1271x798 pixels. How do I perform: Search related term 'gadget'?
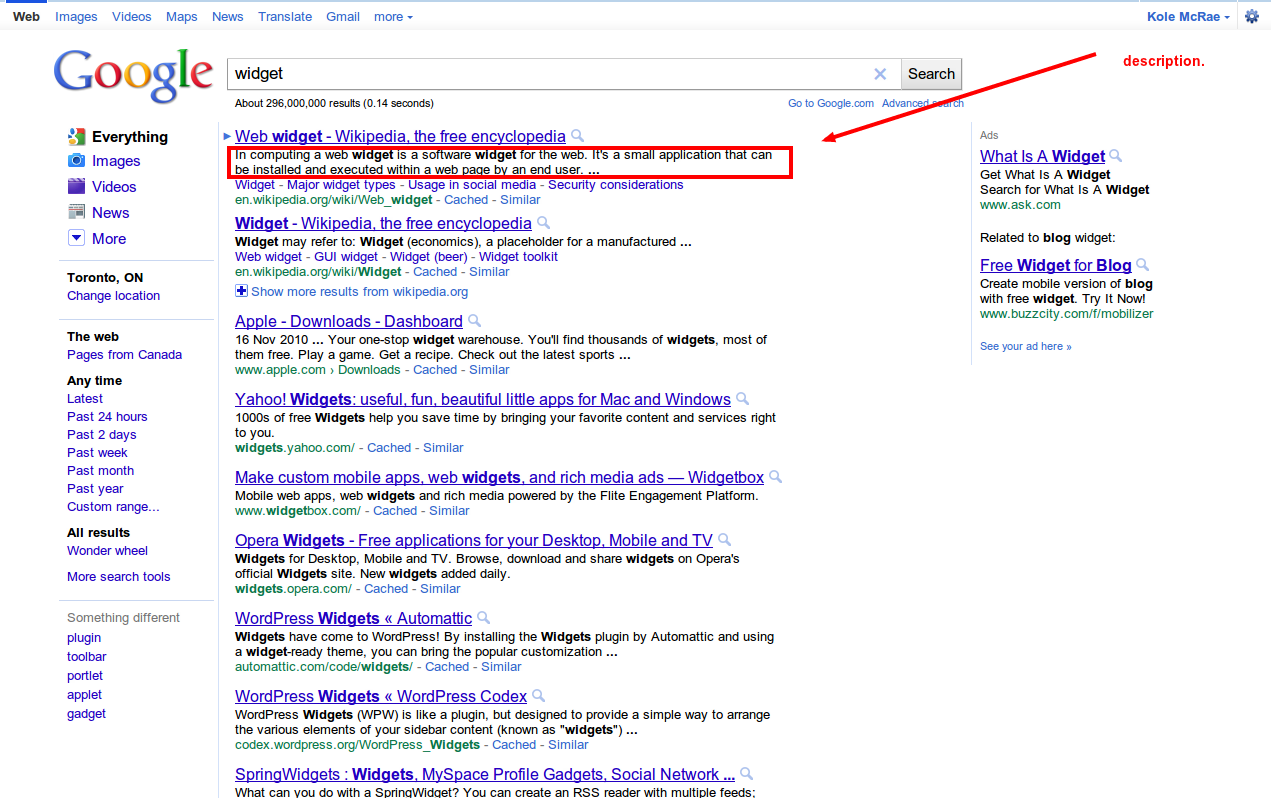pos(86,713)
